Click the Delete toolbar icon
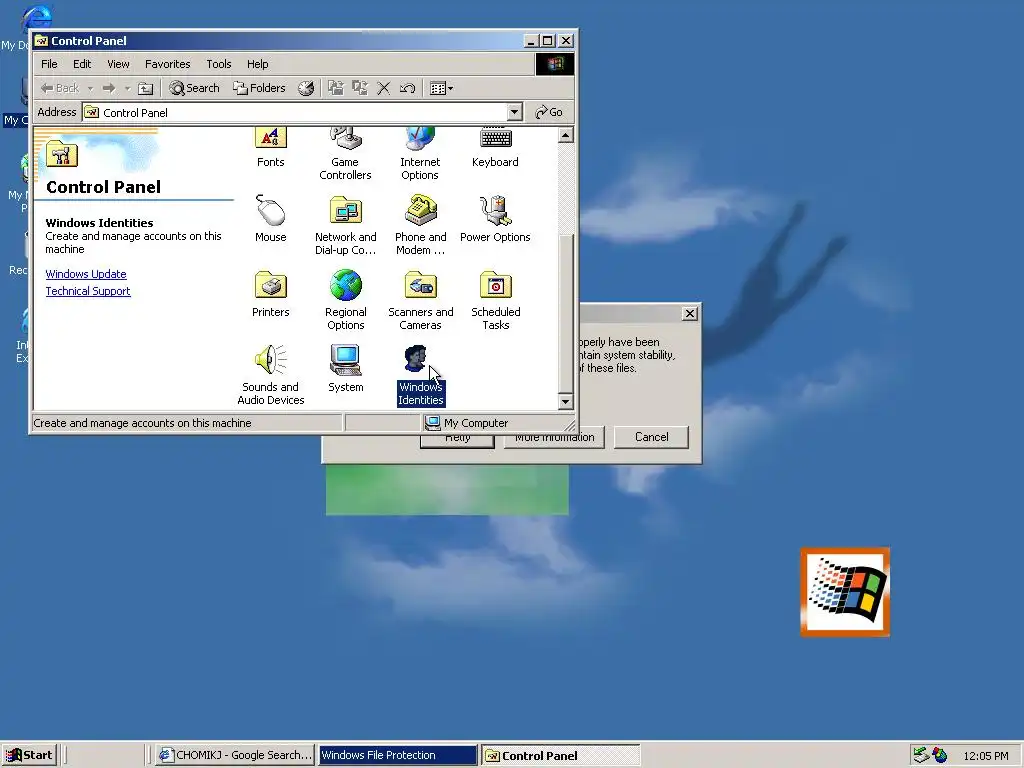1024x768 pixels. pyautogui.click(x=384, y=88)
